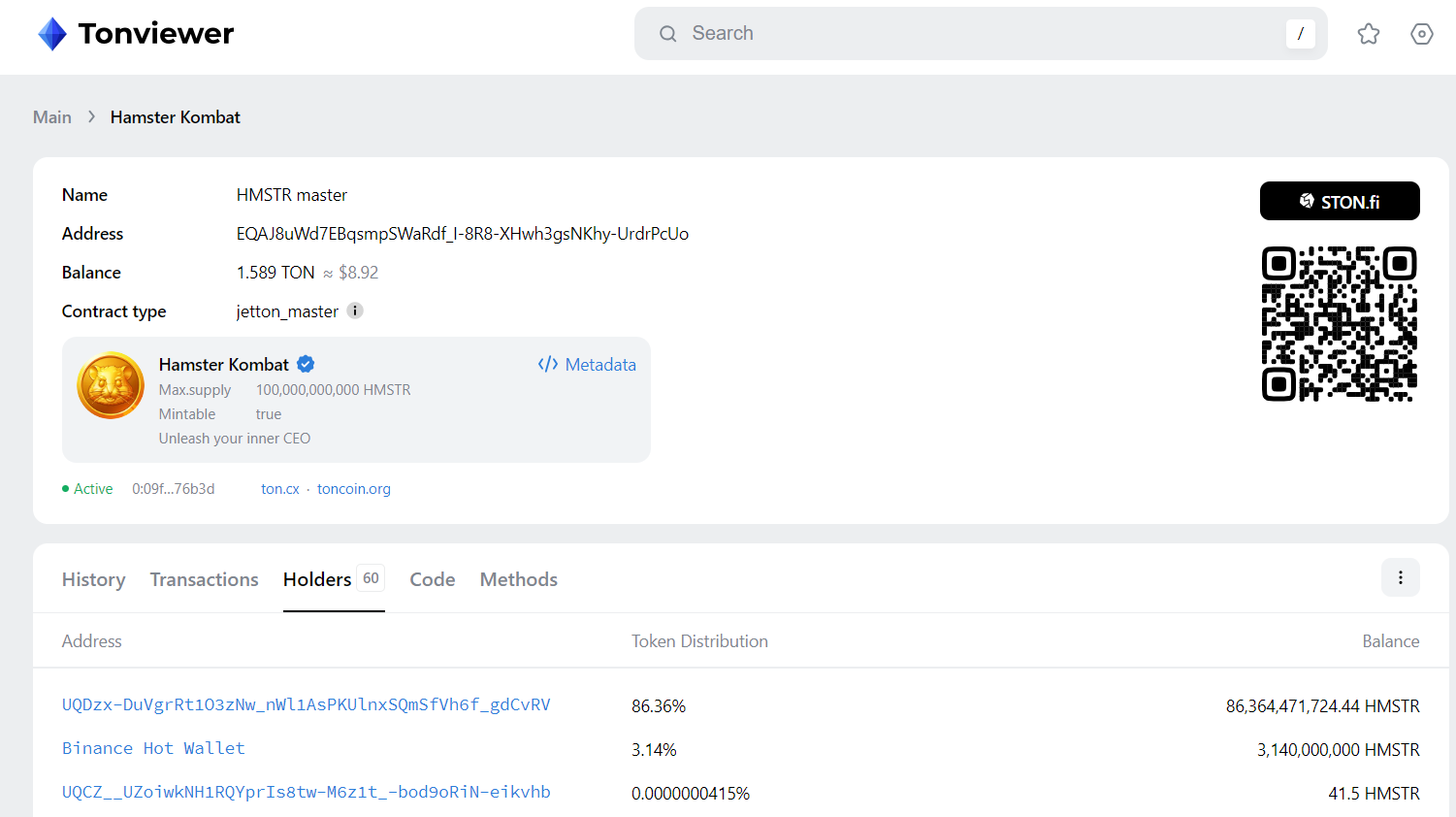Screen dimensions: 1456x817
Task: Click the Active status indicator
Action: click(87, 489)
